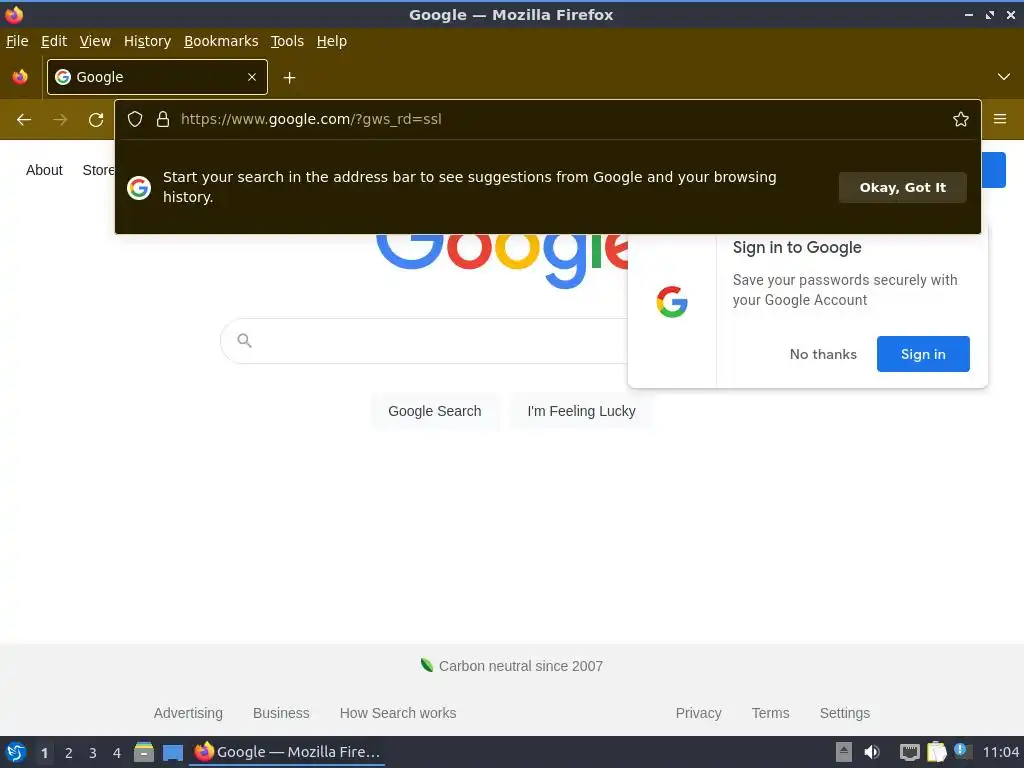Open How Search works link
Viewport: 1024px width, 768px height.
pos(398,713)
